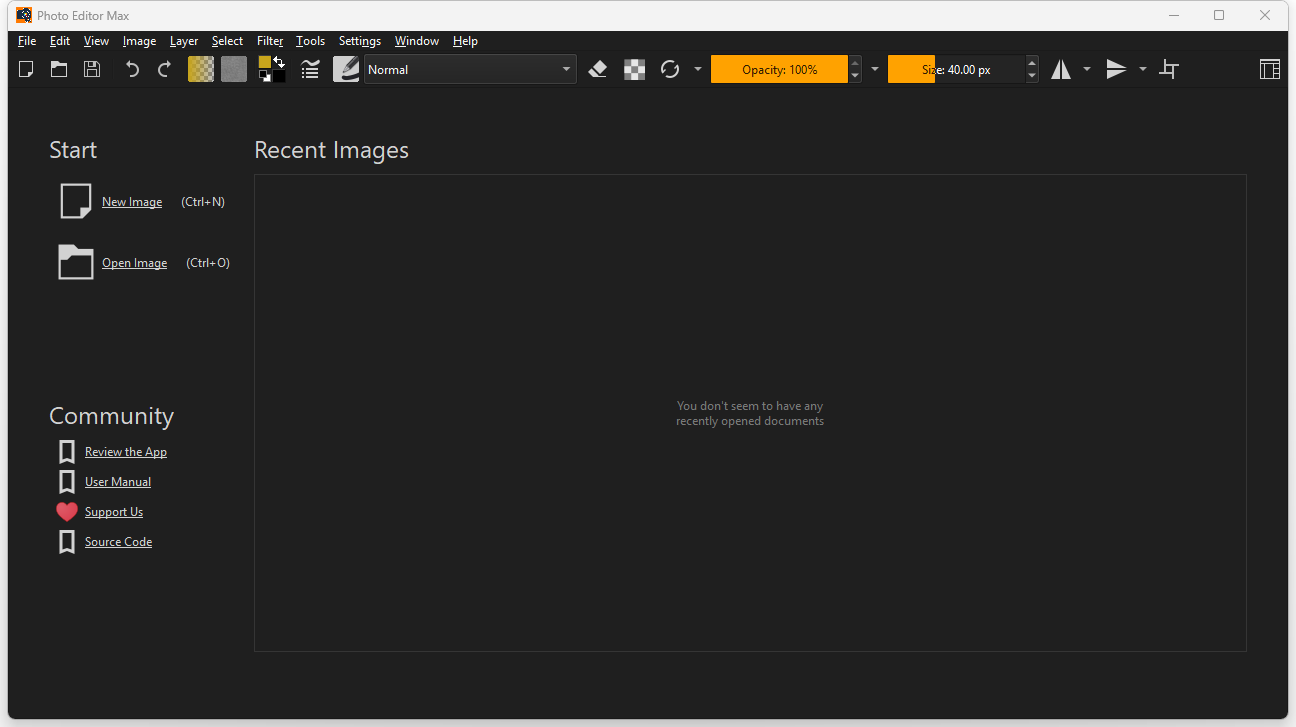Click the large New Image page icon
Viewport: 1296px width, 727px height.
point(76,201)
